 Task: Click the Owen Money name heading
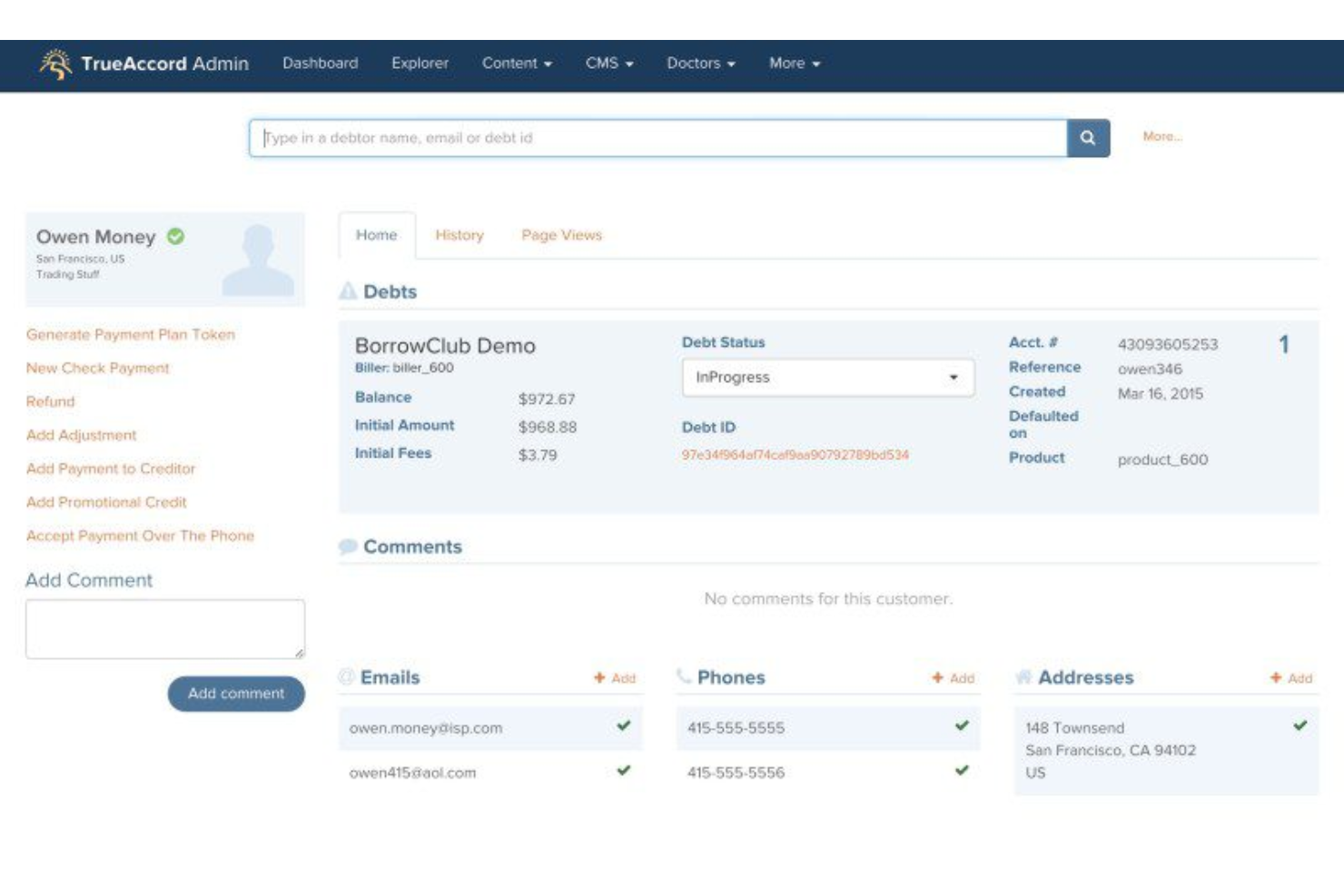point(96,237)
